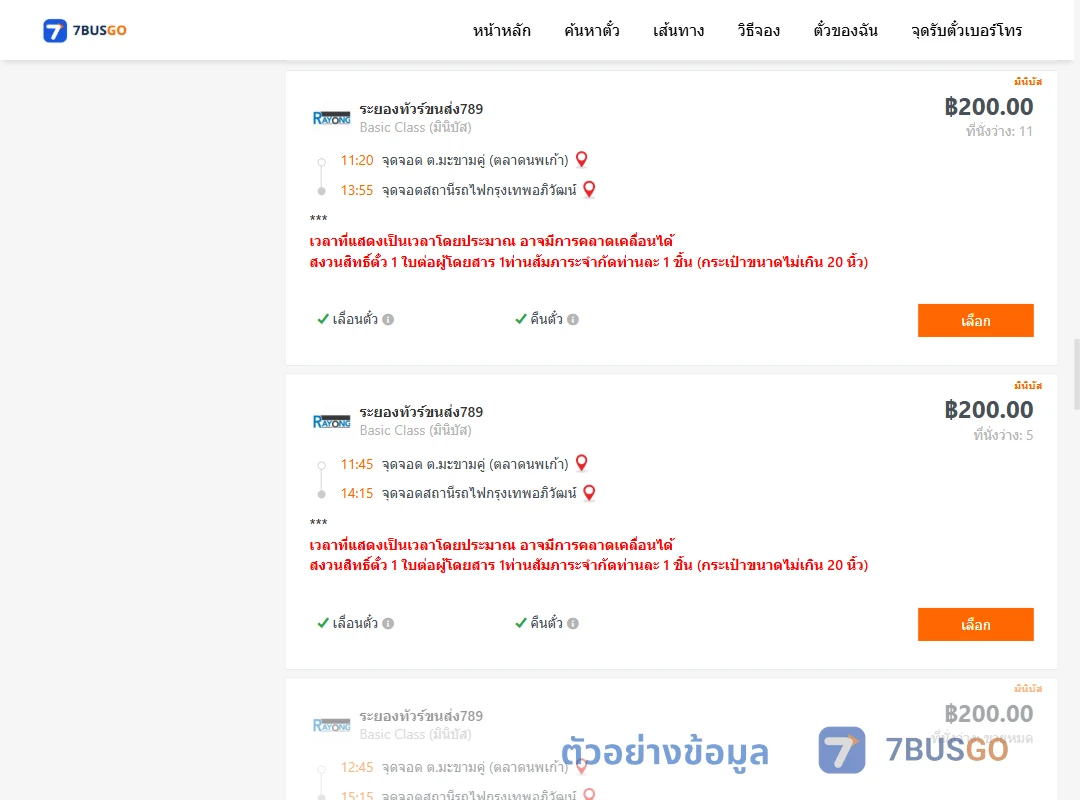
Task: Click the page scrollbar thumb on the right
Action: 1077,373
